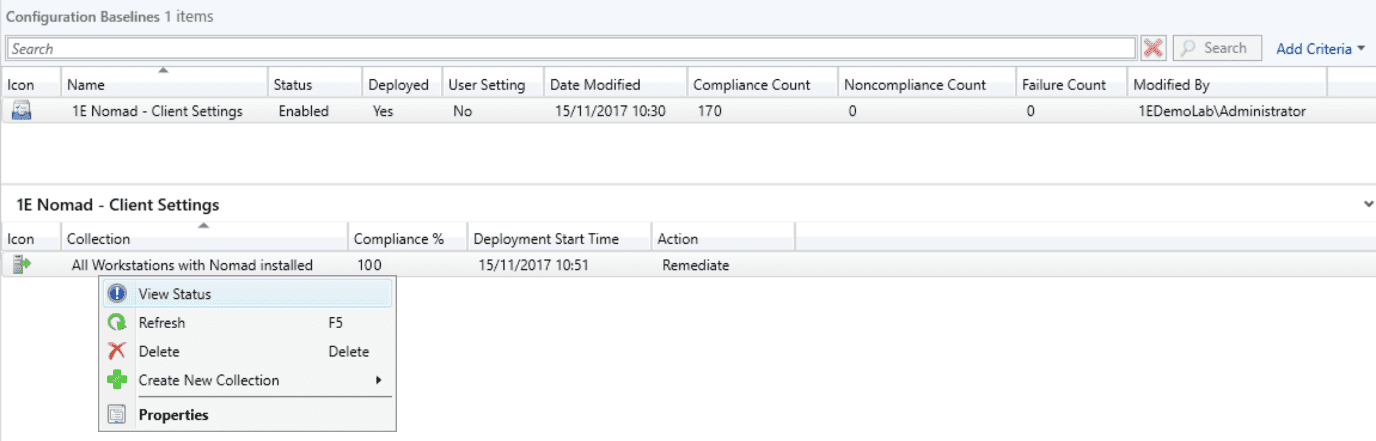The height and width of the screenshot is (441, 1376).
Task: Click the compliance count 170
Action: point(710,111)
